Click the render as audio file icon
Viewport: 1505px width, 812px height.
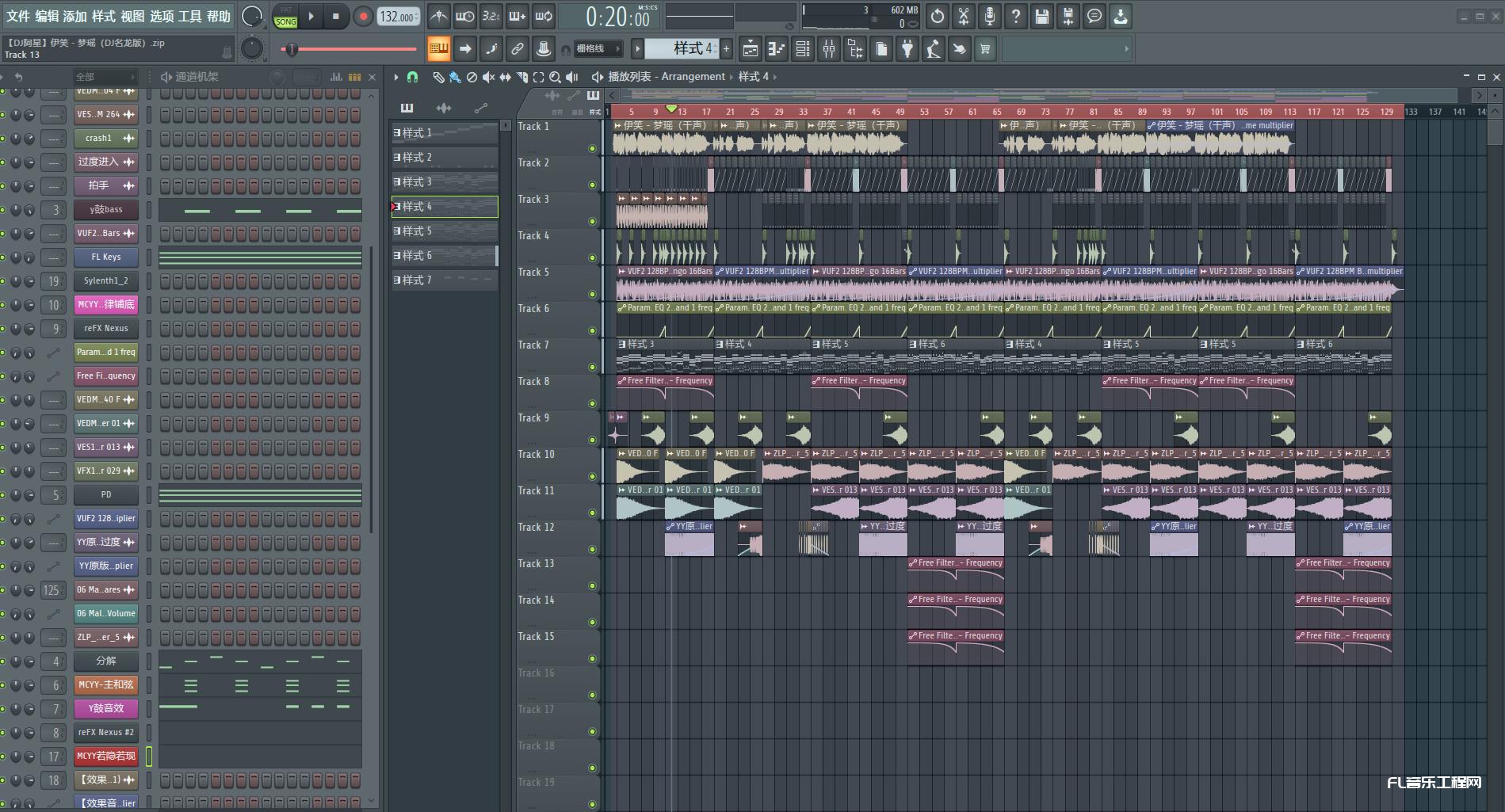(x=1068, y=16)
